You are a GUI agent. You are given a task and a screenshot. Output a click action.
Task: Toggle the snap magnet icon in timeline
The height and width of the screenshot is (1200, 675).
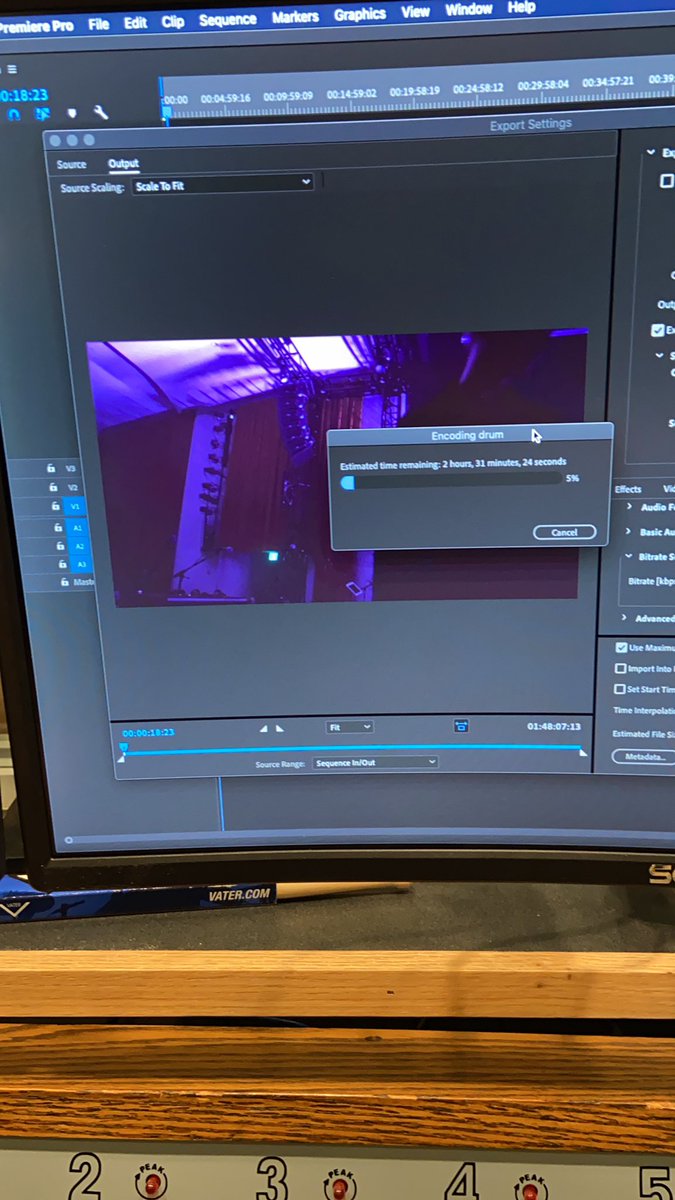[x=14, y=114]
